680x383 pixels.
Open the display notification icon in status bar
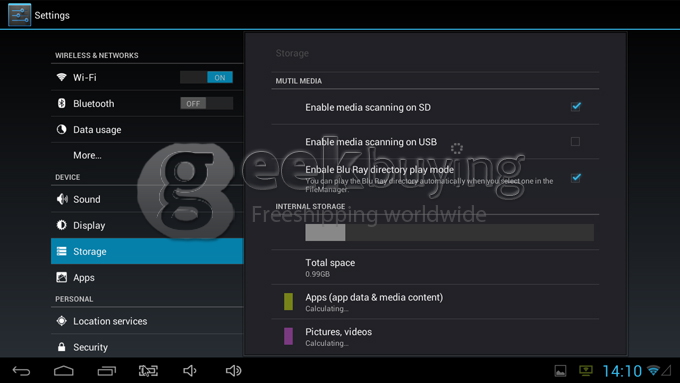tap(586, 371)
